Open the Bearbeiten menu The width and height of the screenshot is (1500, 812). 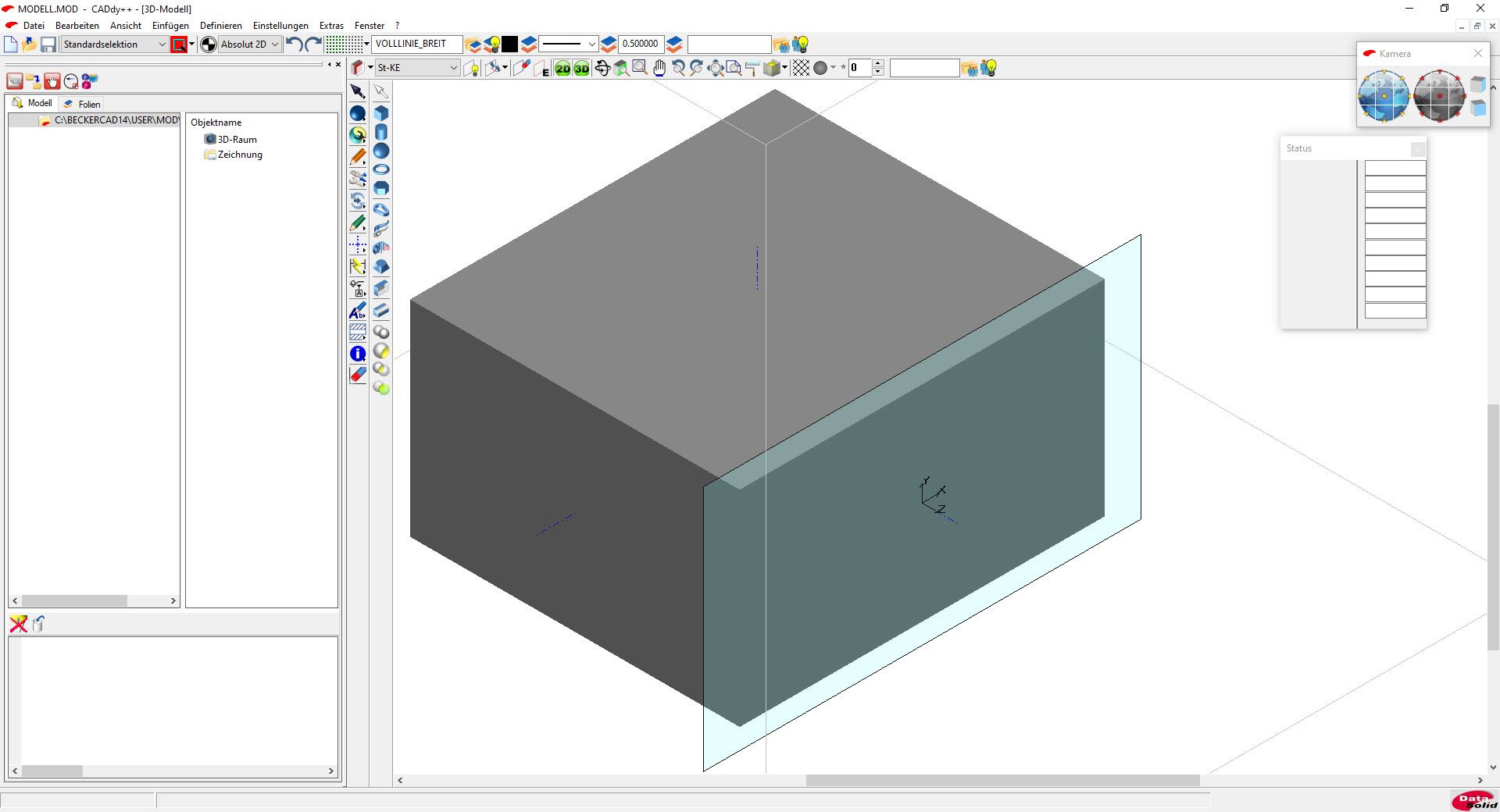pyautogui.click(x=77, y=26)
